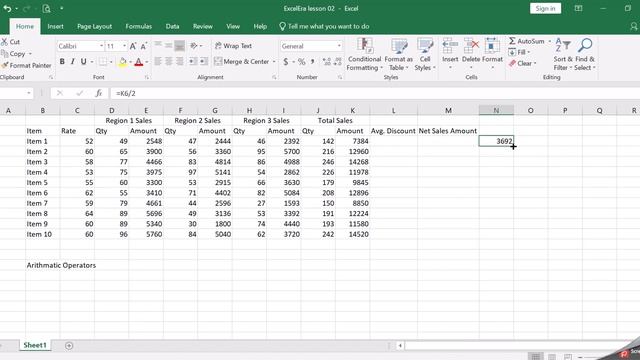
Task: Open the Name Box dropdown arrow
Action: pyautogui.click(x=29, y=93)
